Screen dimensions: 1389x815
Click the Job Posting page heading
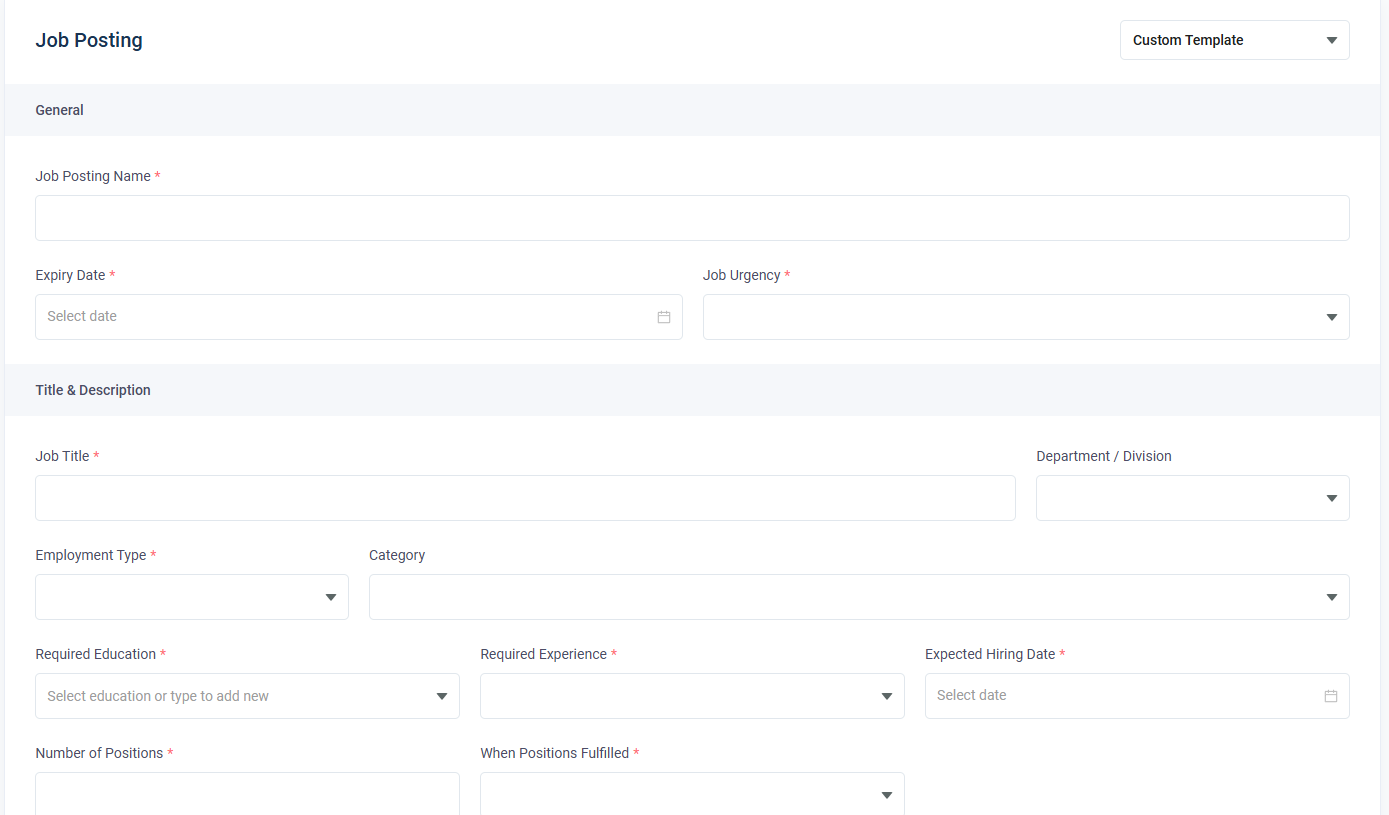tap(89, 40)
